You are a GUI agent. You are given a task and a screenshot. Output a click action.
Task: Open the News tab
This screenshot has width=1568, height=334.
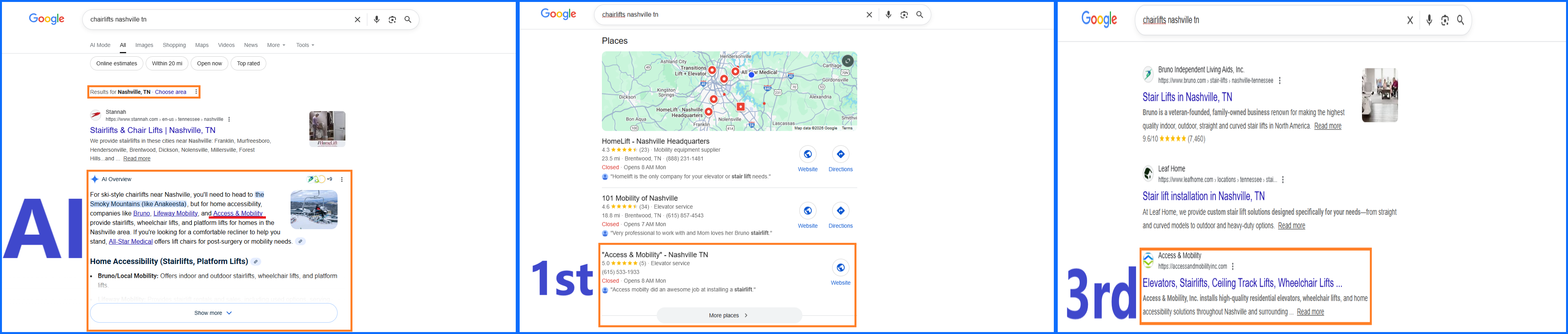(251, 45)
